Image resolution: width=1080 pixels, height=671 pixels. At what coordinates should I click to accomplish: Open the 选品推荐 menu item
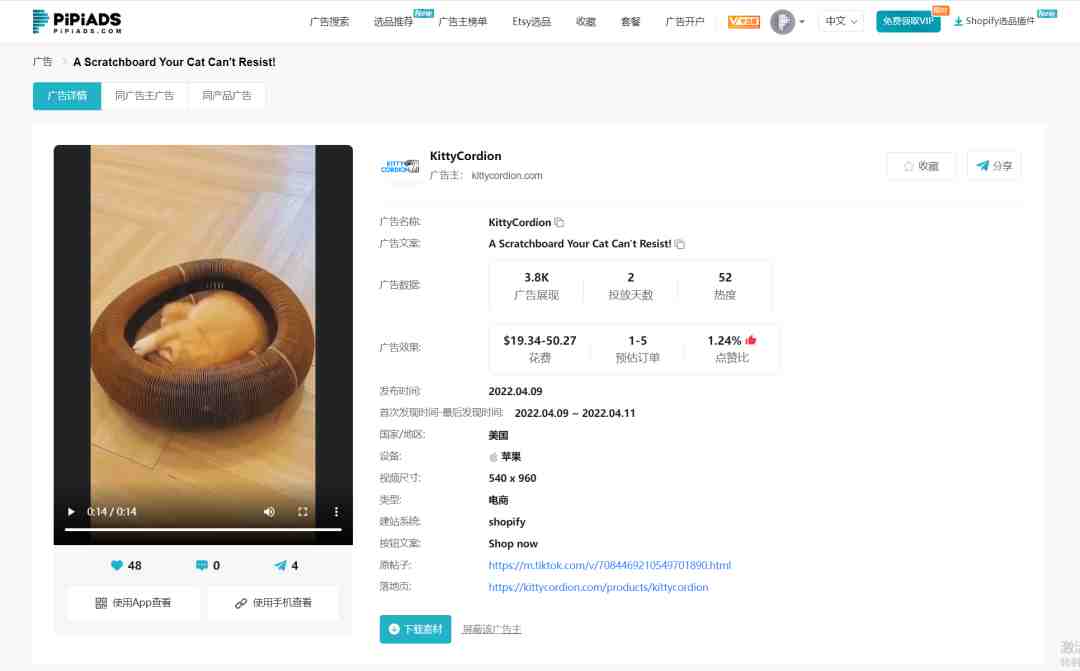(393, 21)
